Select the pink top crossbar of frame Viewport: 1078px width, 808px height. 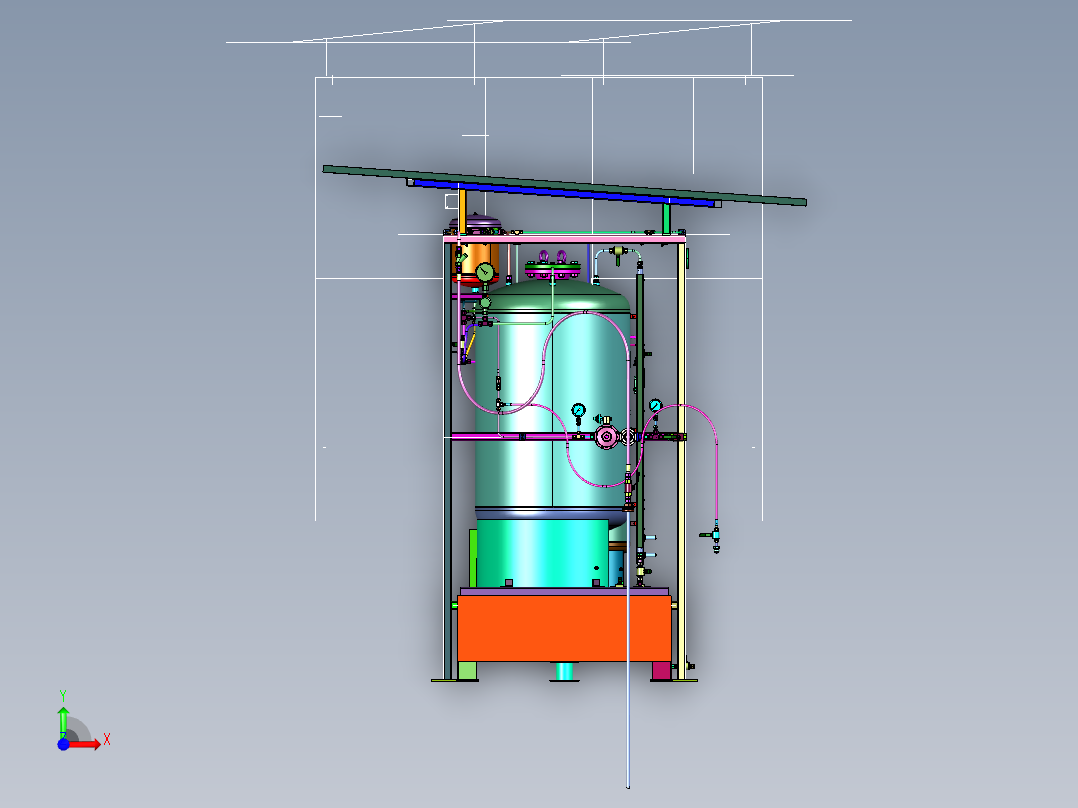tap(564, 239)
